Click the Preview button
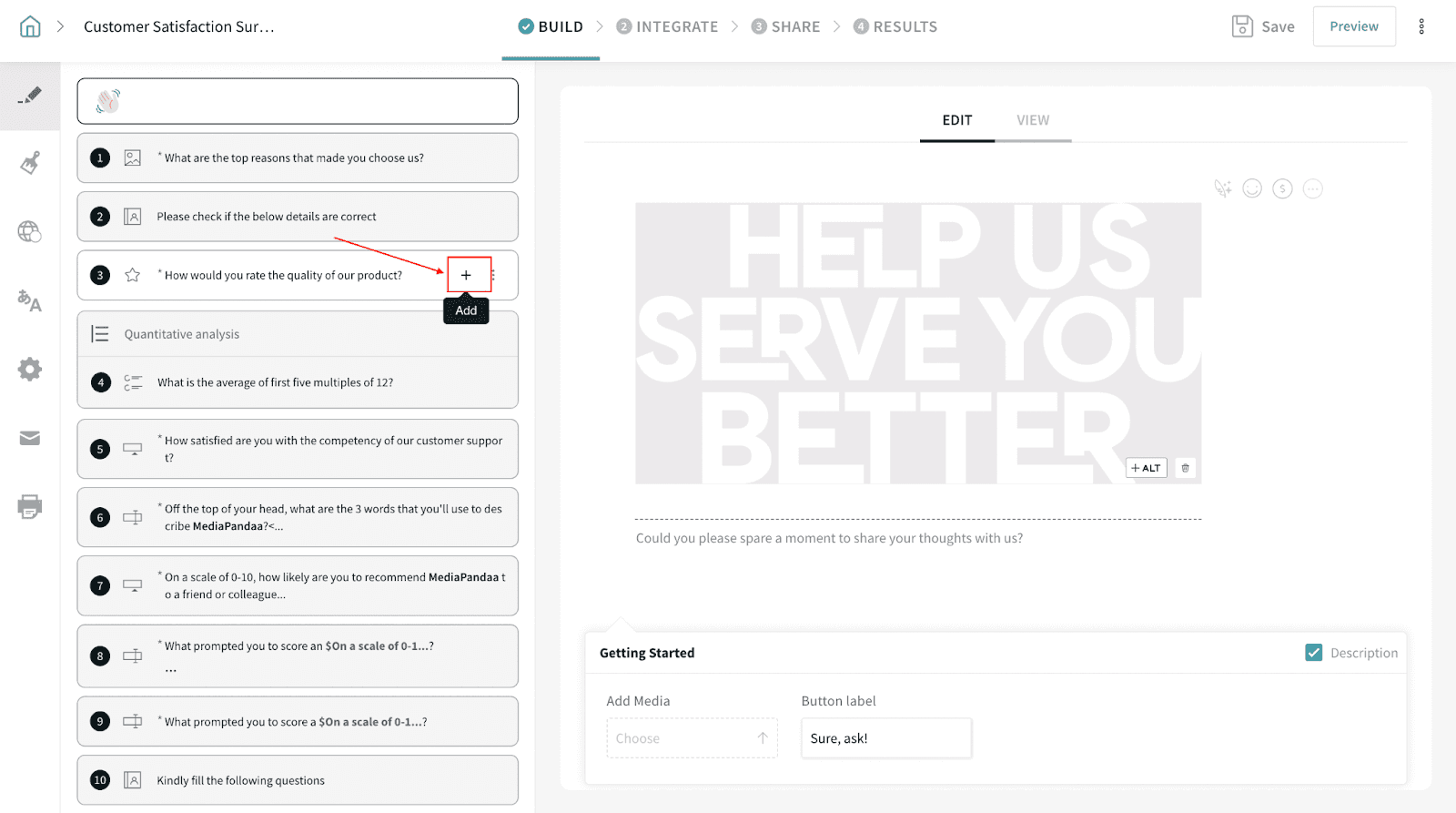This screenshot has width=1456, height=813. click(1354, 26)
